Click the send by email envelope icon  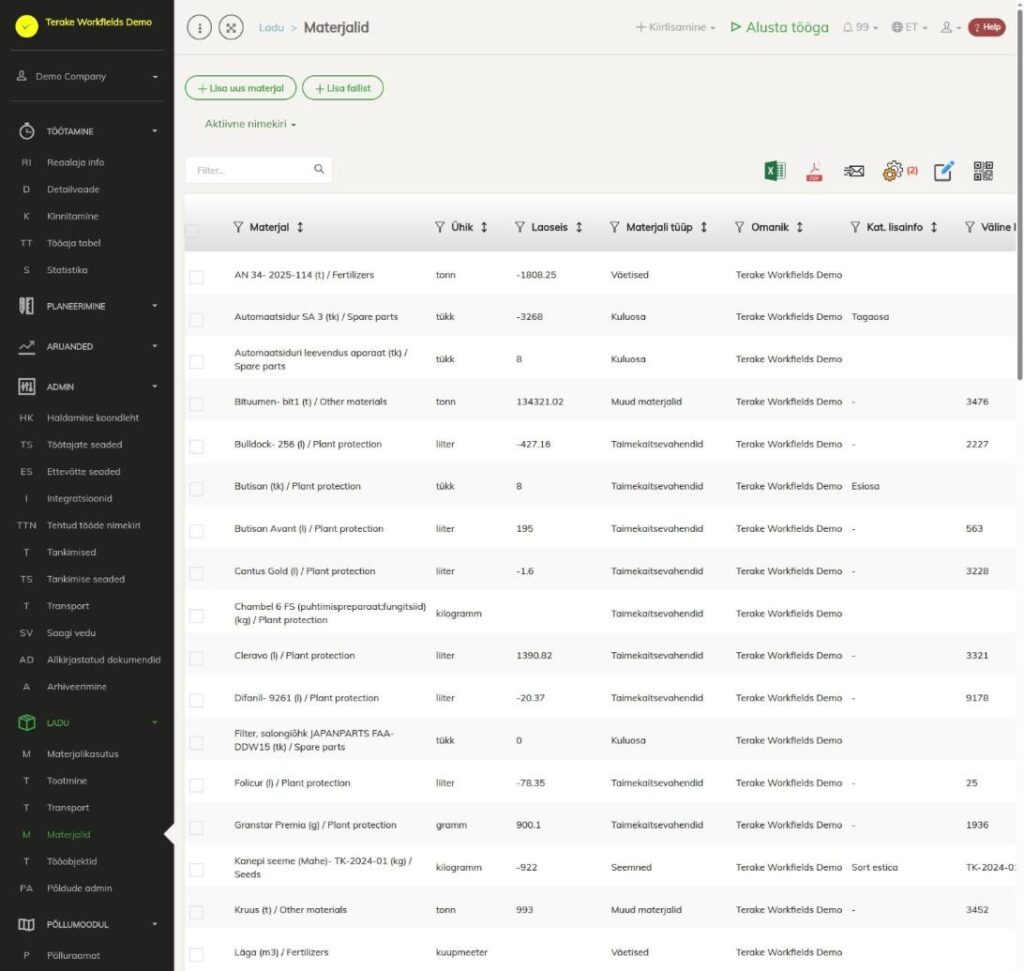tap(854, 171)
